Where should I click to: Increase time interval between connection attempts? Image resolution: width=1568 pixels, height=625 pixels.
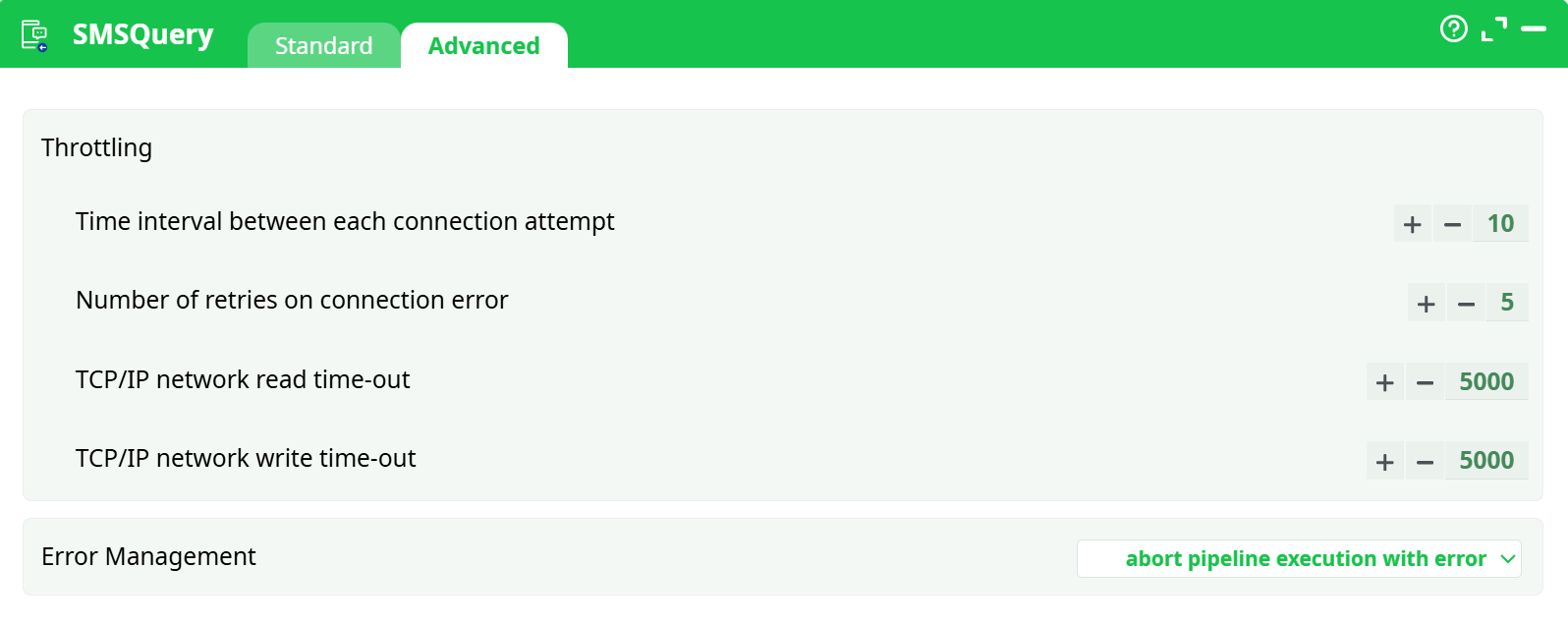click(1413, 224)
